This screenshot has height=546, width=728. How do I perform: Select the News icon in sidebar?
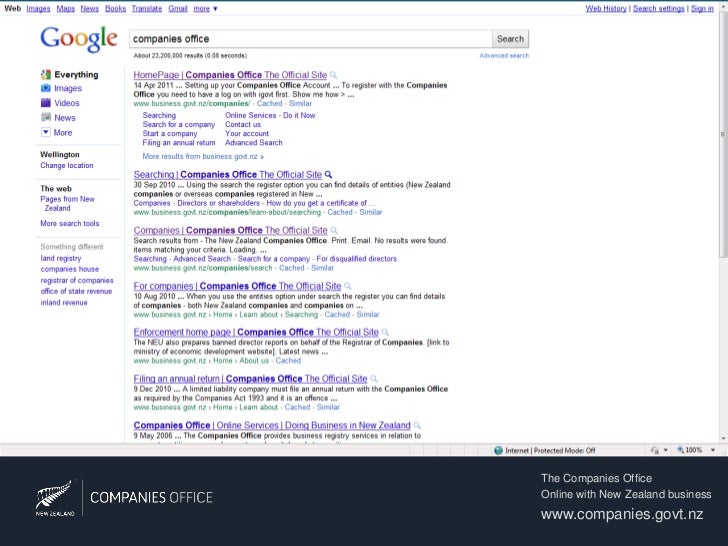[x=46, y=117]
